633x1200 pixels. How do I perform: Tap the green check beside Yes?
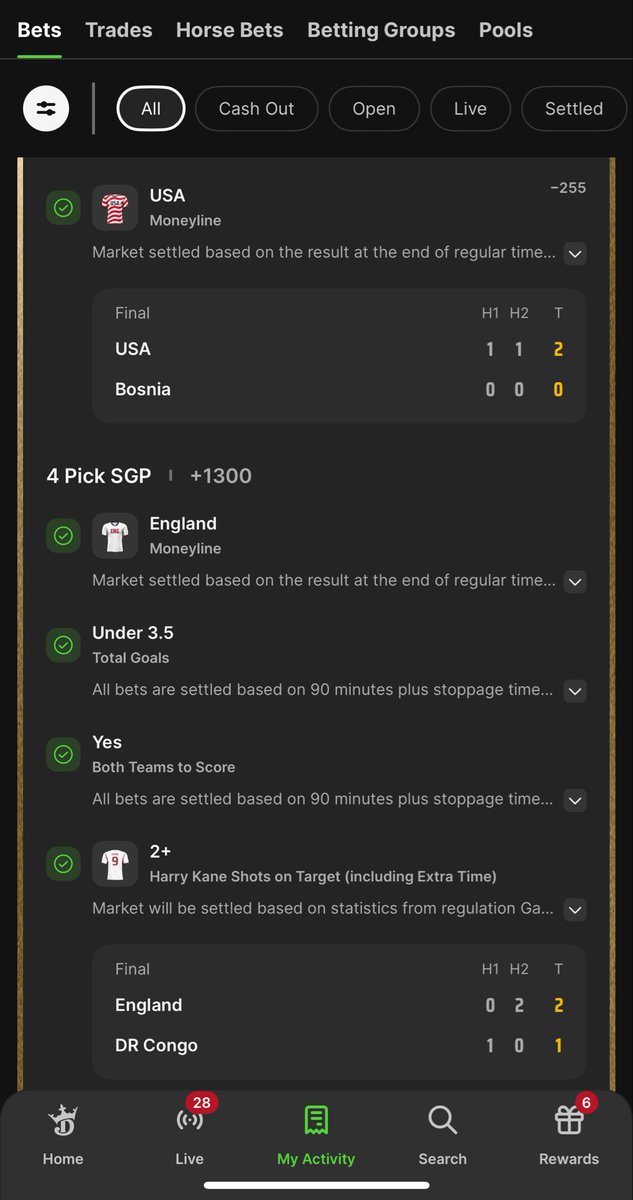click(x=63, y=754)
